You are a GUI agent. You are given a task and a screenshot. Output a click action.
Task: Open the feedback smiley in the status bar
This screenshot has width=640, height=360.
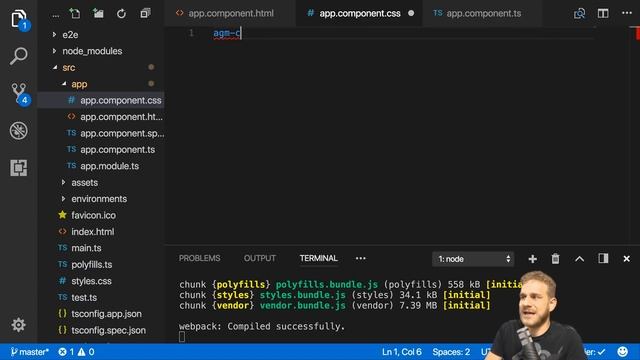click(622, 351)
